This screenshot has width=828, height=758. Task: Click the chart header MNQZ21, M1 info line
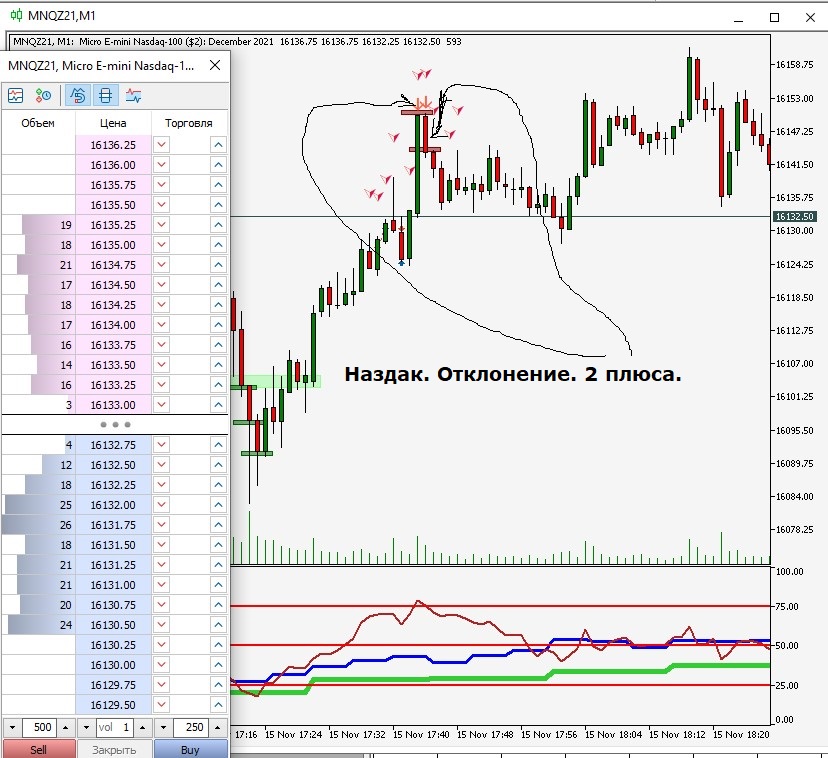click(237, 41)
